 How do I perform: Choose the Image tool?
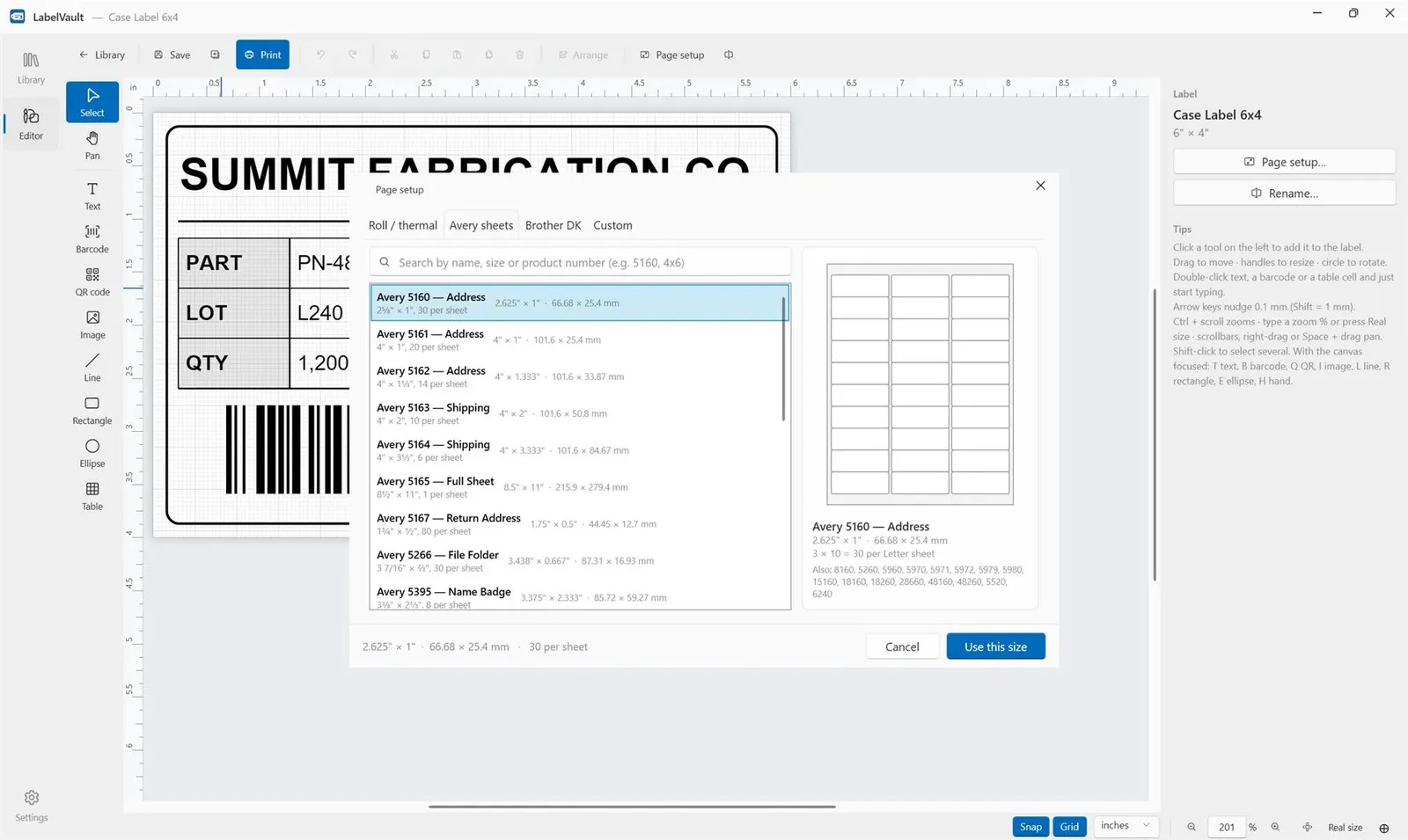[92, 325]
